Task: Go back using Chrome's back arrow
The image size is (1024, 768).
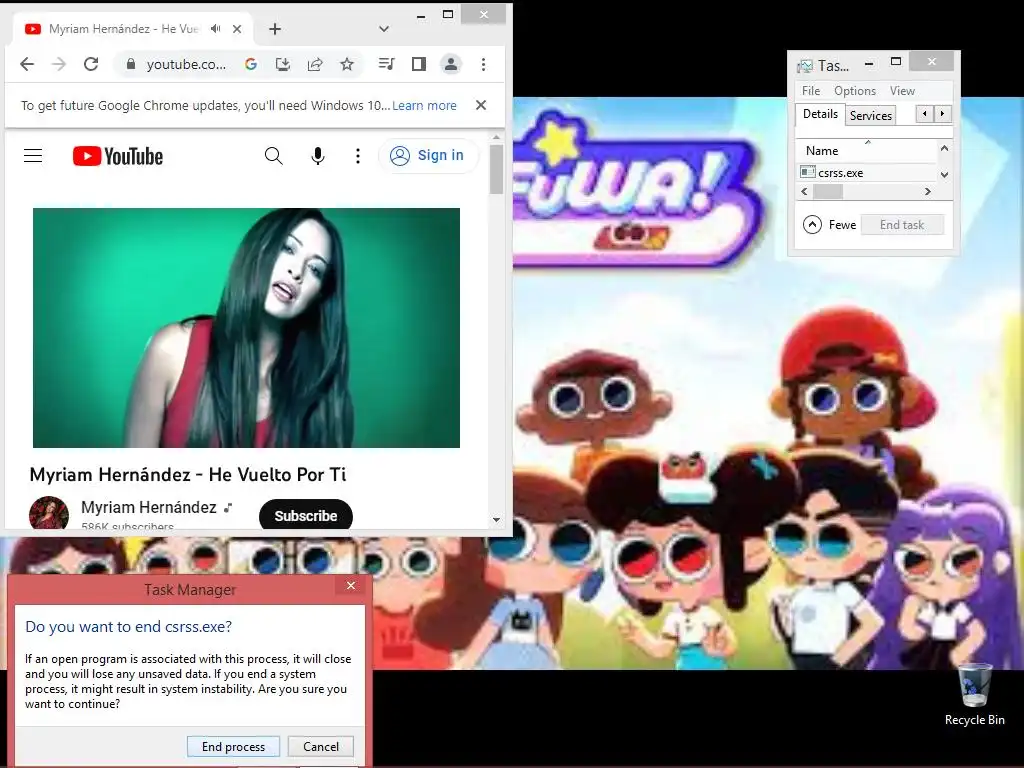Action: tap(27, 64)
